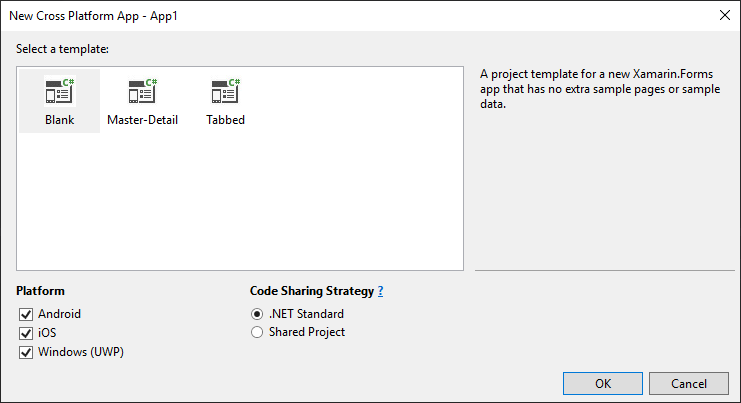Uncheck the Android platform checkbox

(x=26, y=314)
